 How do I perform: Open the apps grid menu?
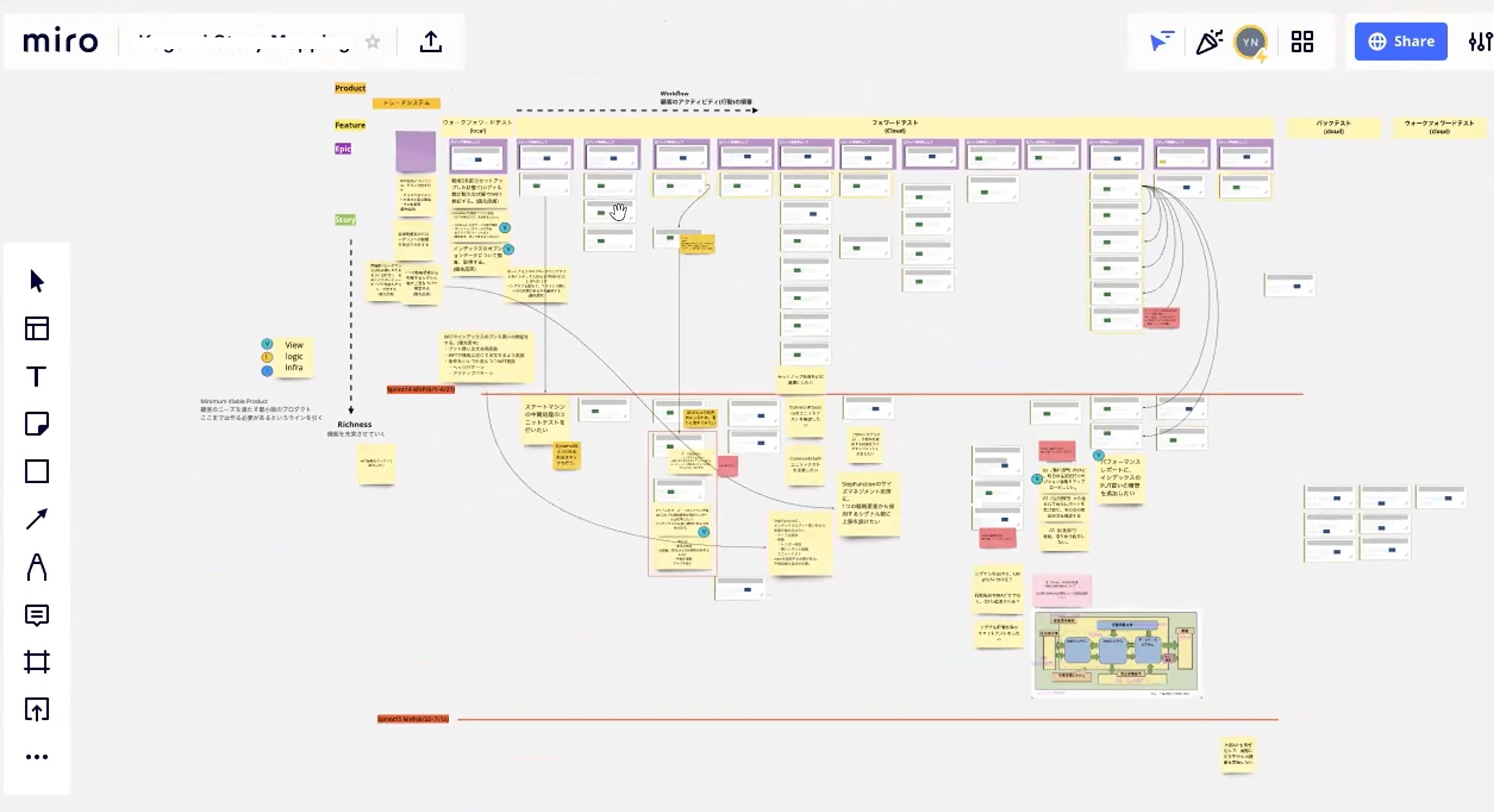tap(1302, 42)
